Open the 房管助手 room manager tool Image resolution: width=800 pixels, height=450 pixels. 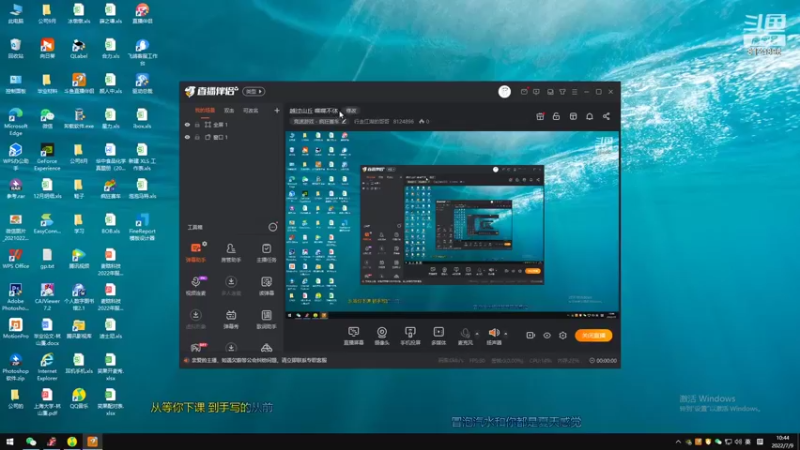pyautogui.click(x=231, y=253)
